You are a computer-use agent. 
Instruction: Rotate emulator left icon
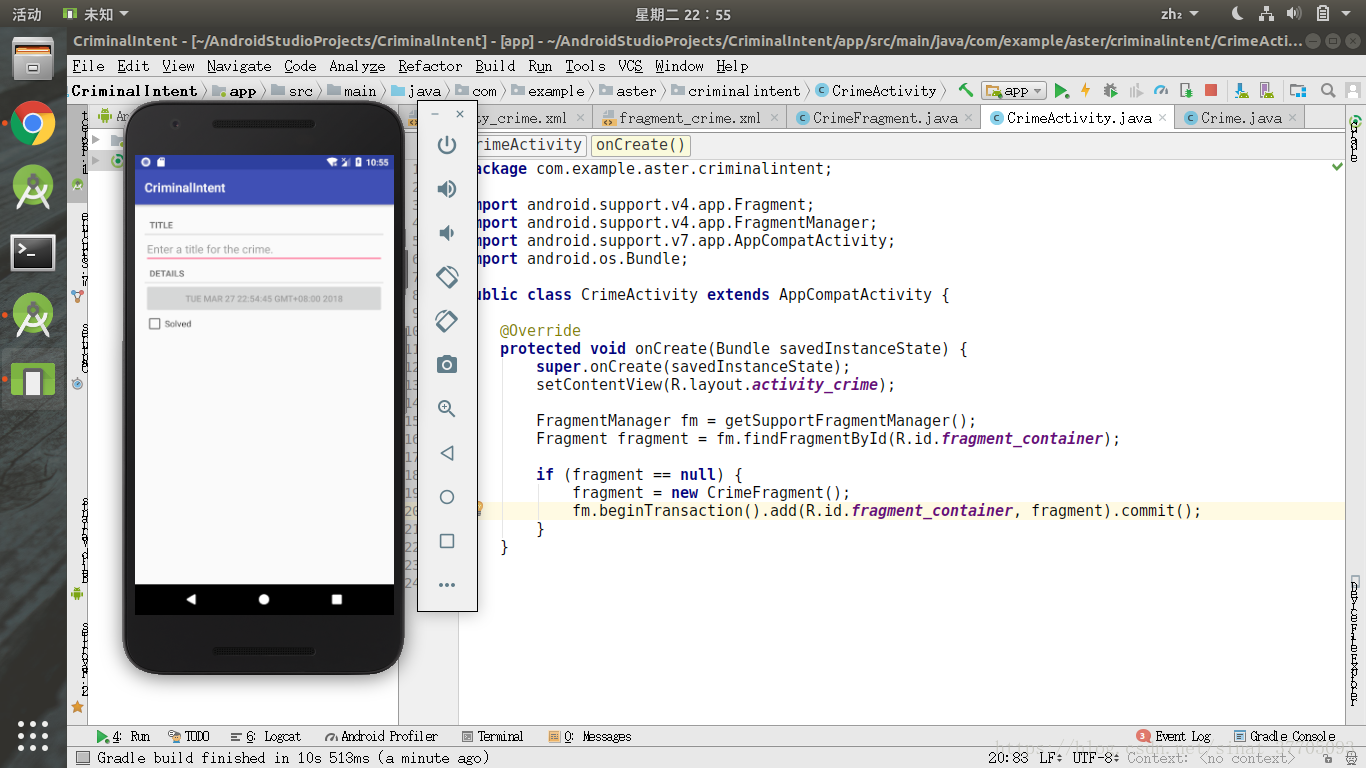click(x=447, y=277)
